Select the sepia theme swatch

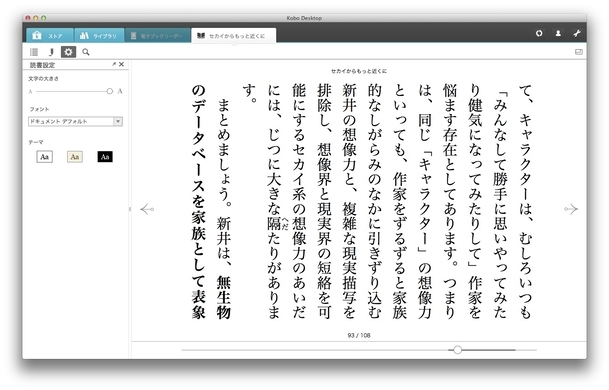pos(75,157)
